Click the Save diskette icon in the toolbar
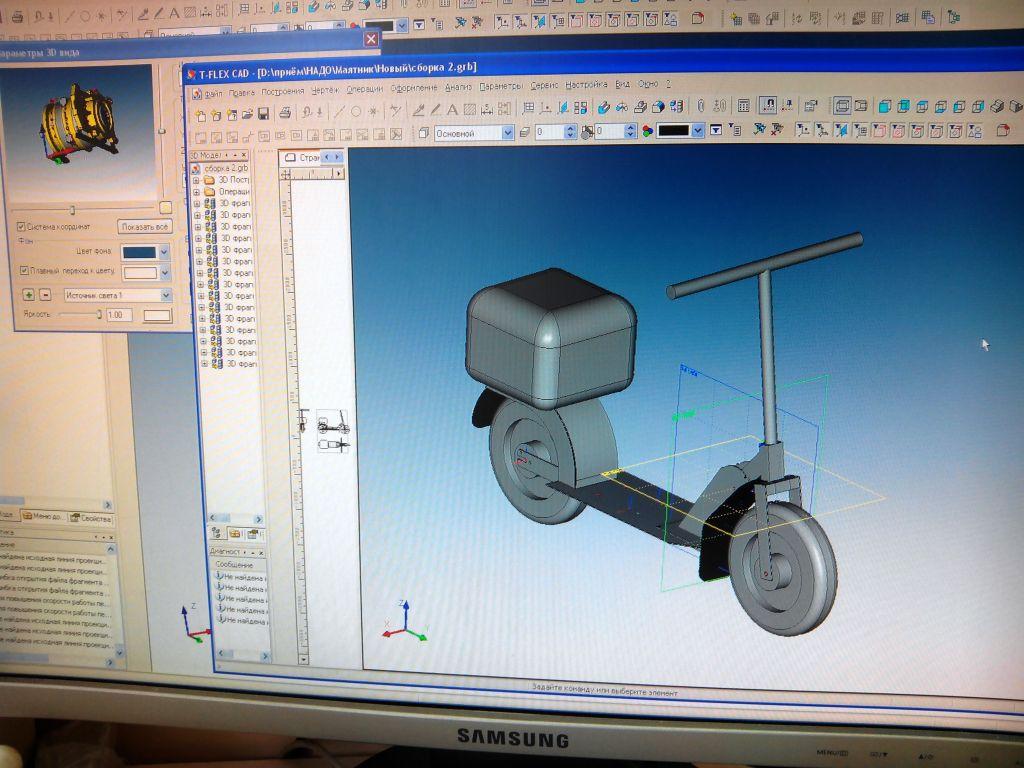Image resolution: width=1024 pixels, height=768 pixels. click(x=263, y=115)
